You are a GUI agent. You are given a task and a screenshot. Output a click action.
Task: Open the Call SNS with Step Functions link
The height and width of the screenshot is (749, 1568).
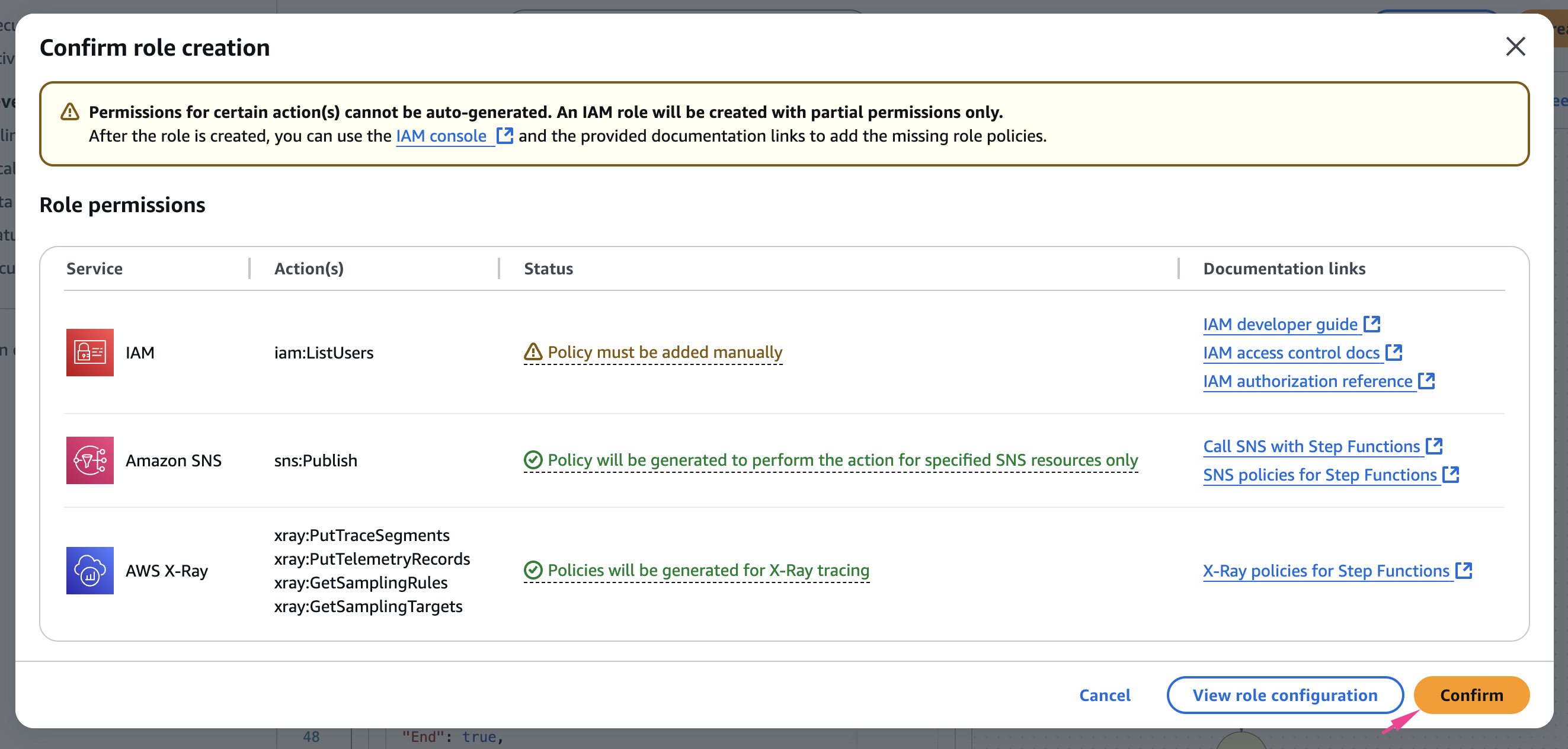click(1311, 447)
